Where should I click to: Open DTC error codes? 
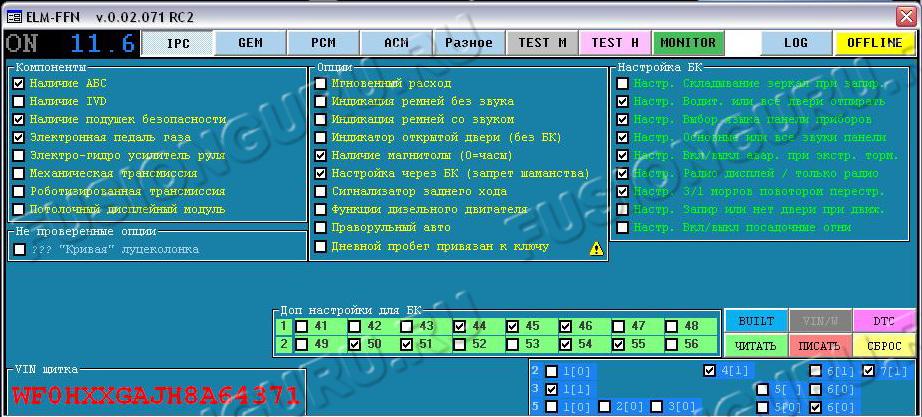pos(884,321)
